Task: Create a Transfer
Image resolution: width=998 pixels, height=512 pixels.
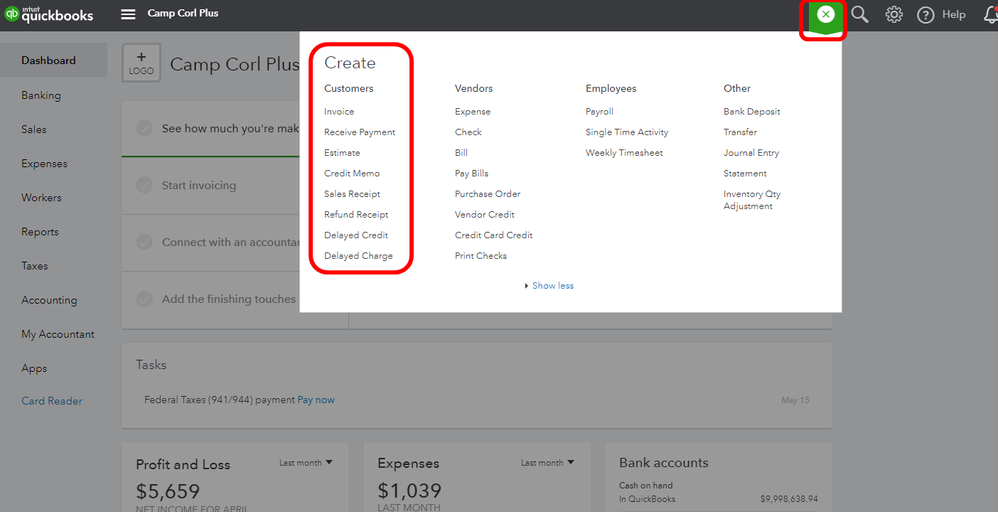Action: click(740, 132)
